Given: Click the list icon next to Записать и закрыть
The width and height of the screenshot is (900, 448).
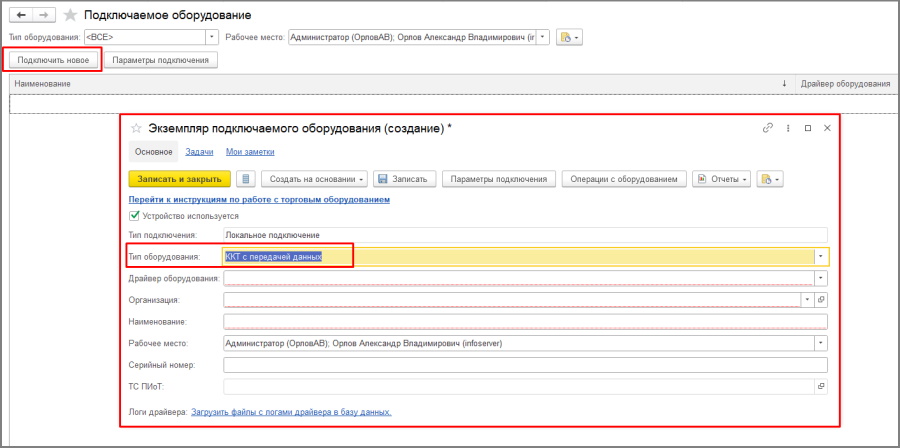Looking at the screenshot, I should tap(246, 179).
